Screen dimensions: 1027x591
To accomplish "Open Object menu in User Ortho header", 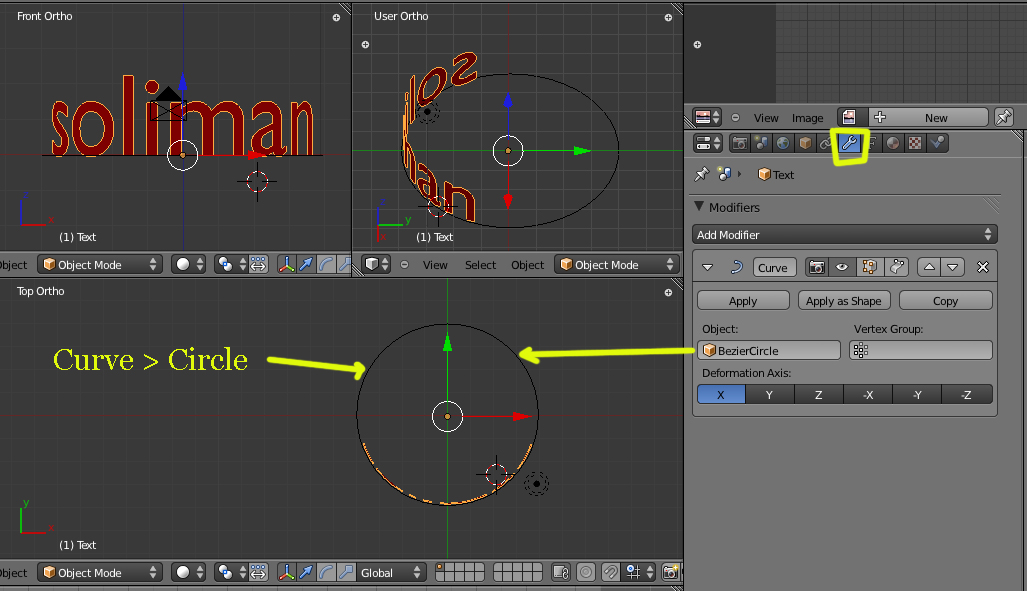I will click(x=527, y=265).
